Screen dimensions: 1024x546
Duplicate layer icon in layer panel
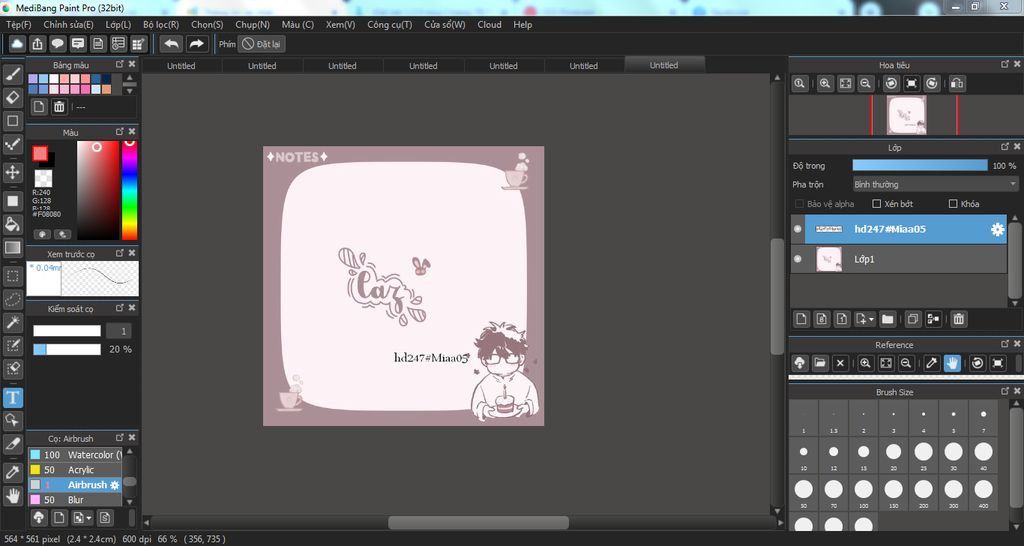[912, 319]
